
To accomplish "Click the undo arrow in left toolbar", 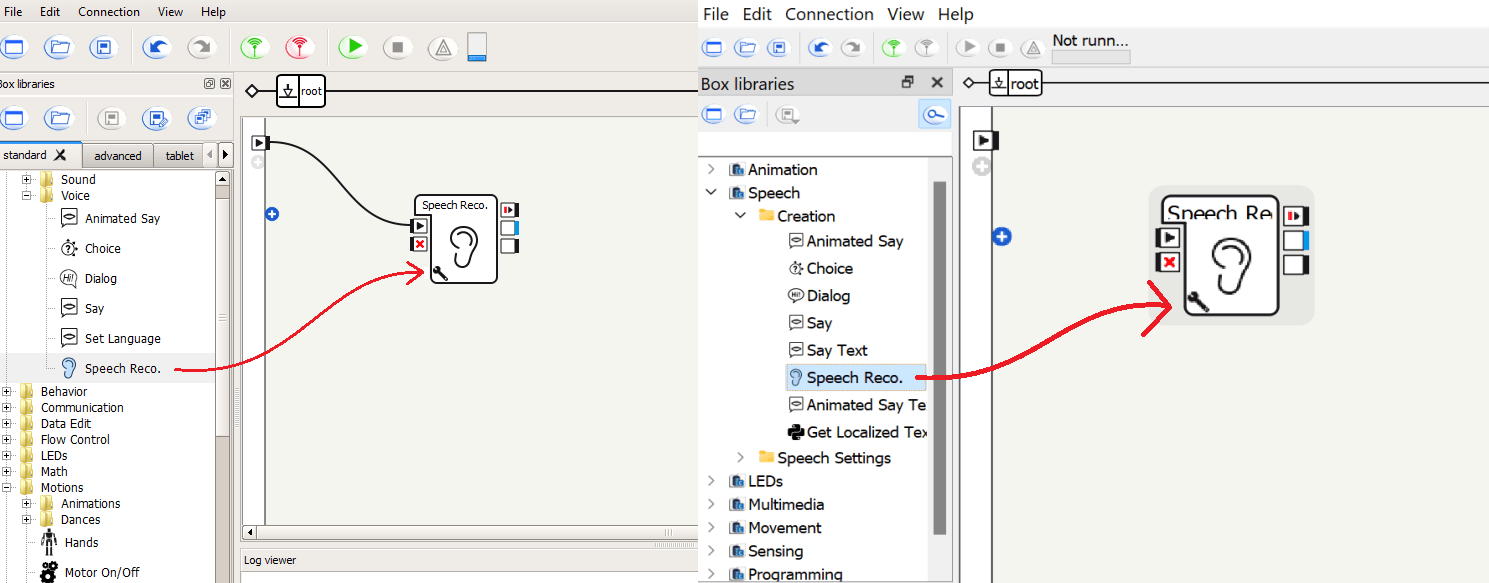I will pos(156,47).
